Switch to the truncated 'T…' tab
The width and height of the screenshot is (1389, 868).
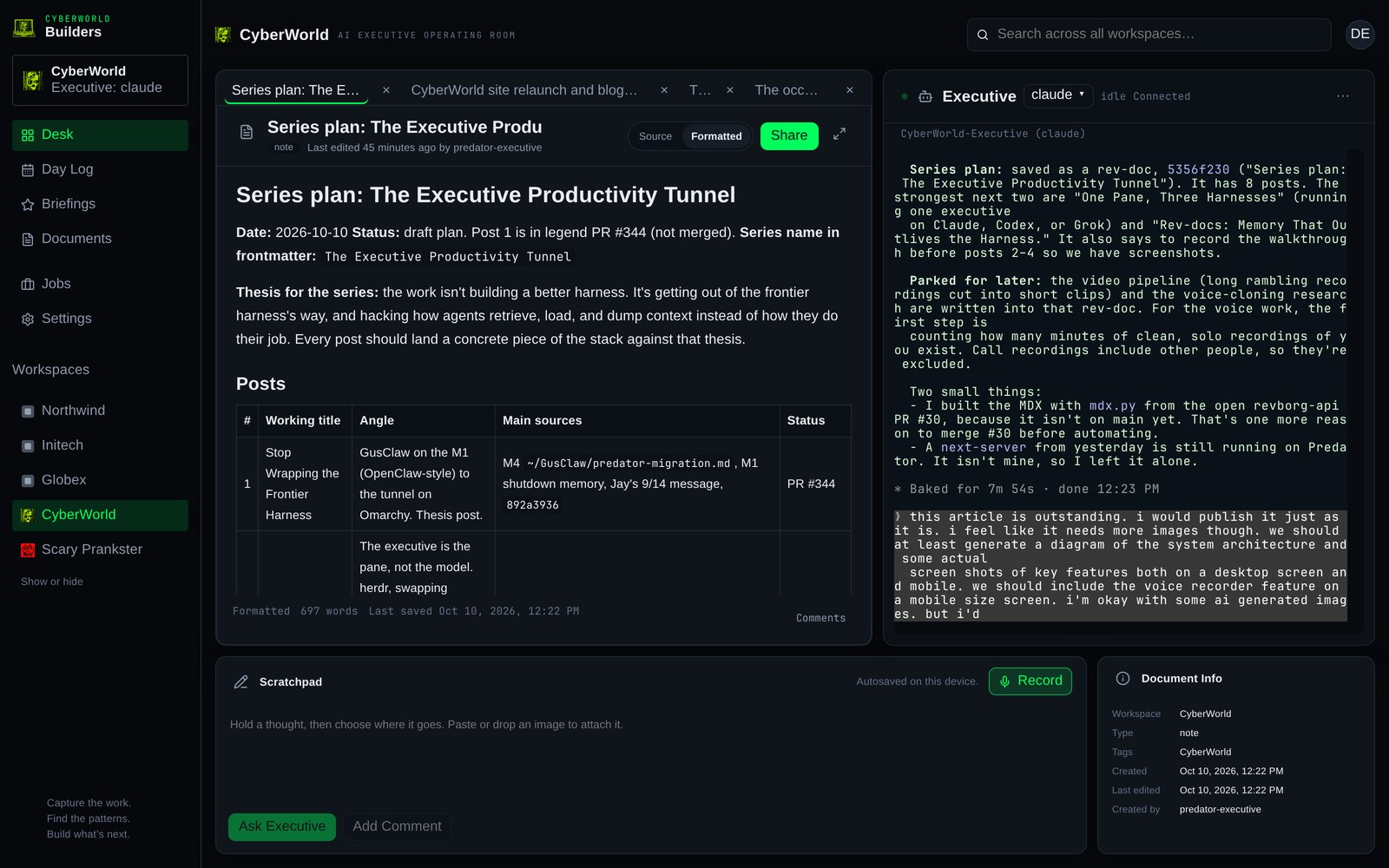(x=700, y=90)
